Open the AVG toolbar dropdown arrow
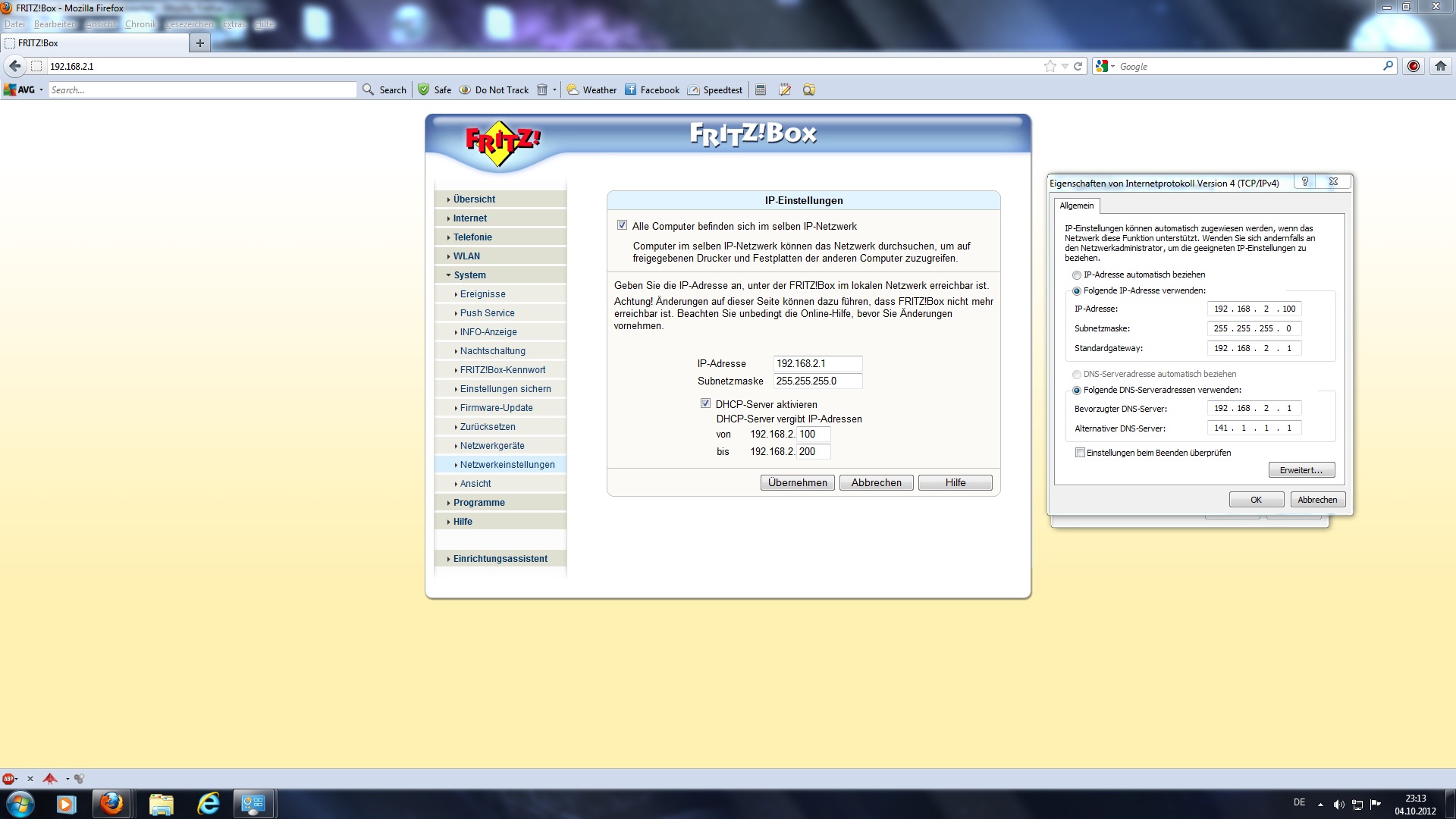This screenshot has width=1456, height=819. (x=41, y=89)
